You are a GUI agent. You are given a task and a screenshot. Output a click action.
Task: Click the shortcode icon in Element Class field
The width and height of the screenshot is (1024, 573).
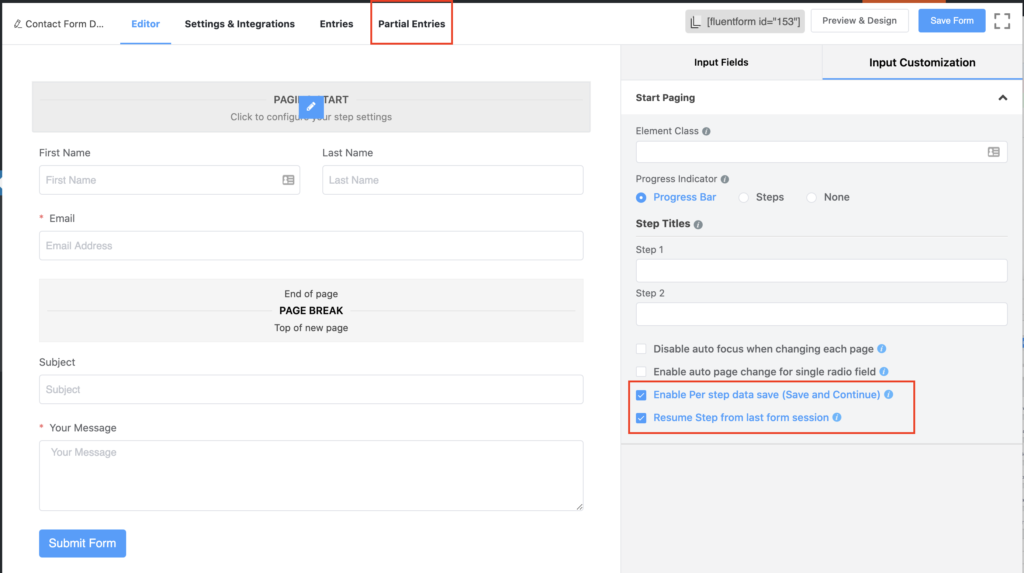[993, 152]
